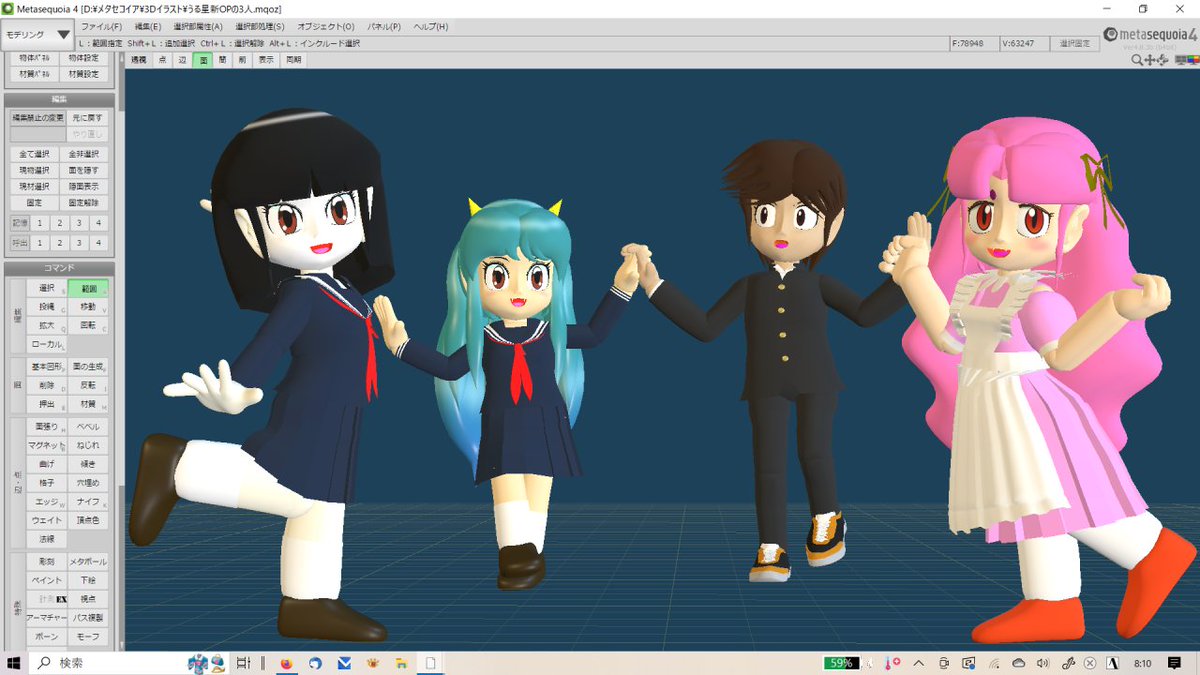This screenshot has width=1200, height=675.
Task: Click the 固定解除 unlock button
Action: coord(84,202)
